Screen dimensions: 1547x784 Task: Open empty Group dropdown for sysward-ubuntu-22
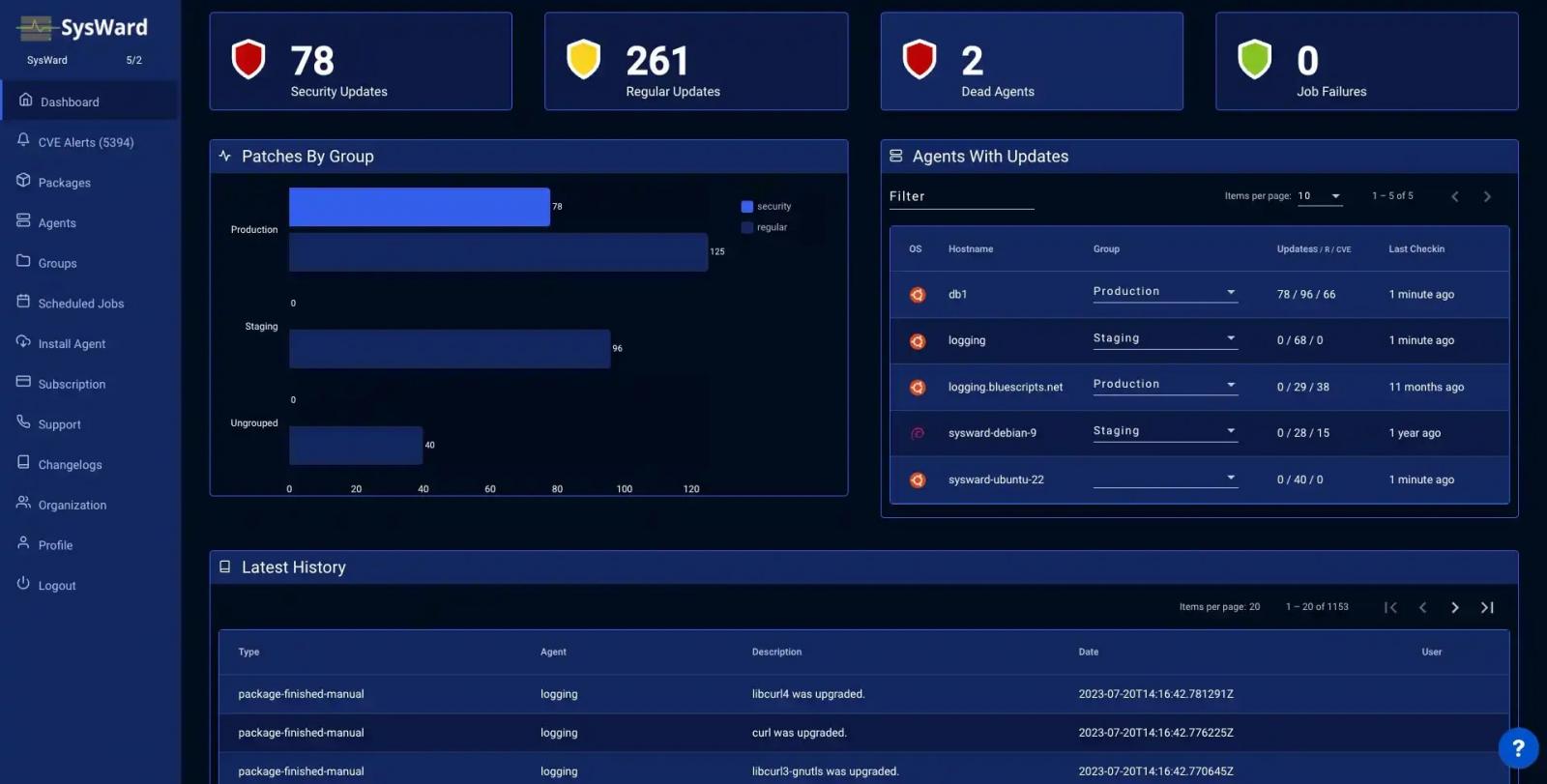click(1164, 478)
